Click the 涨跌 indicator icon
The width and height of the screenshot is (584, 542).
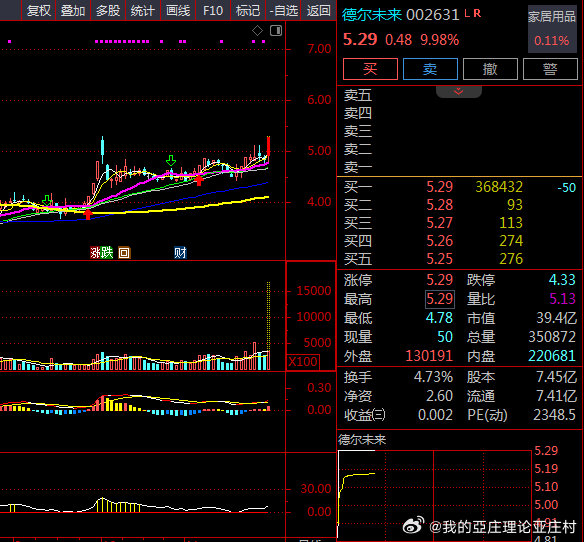(x=101, y=253)
